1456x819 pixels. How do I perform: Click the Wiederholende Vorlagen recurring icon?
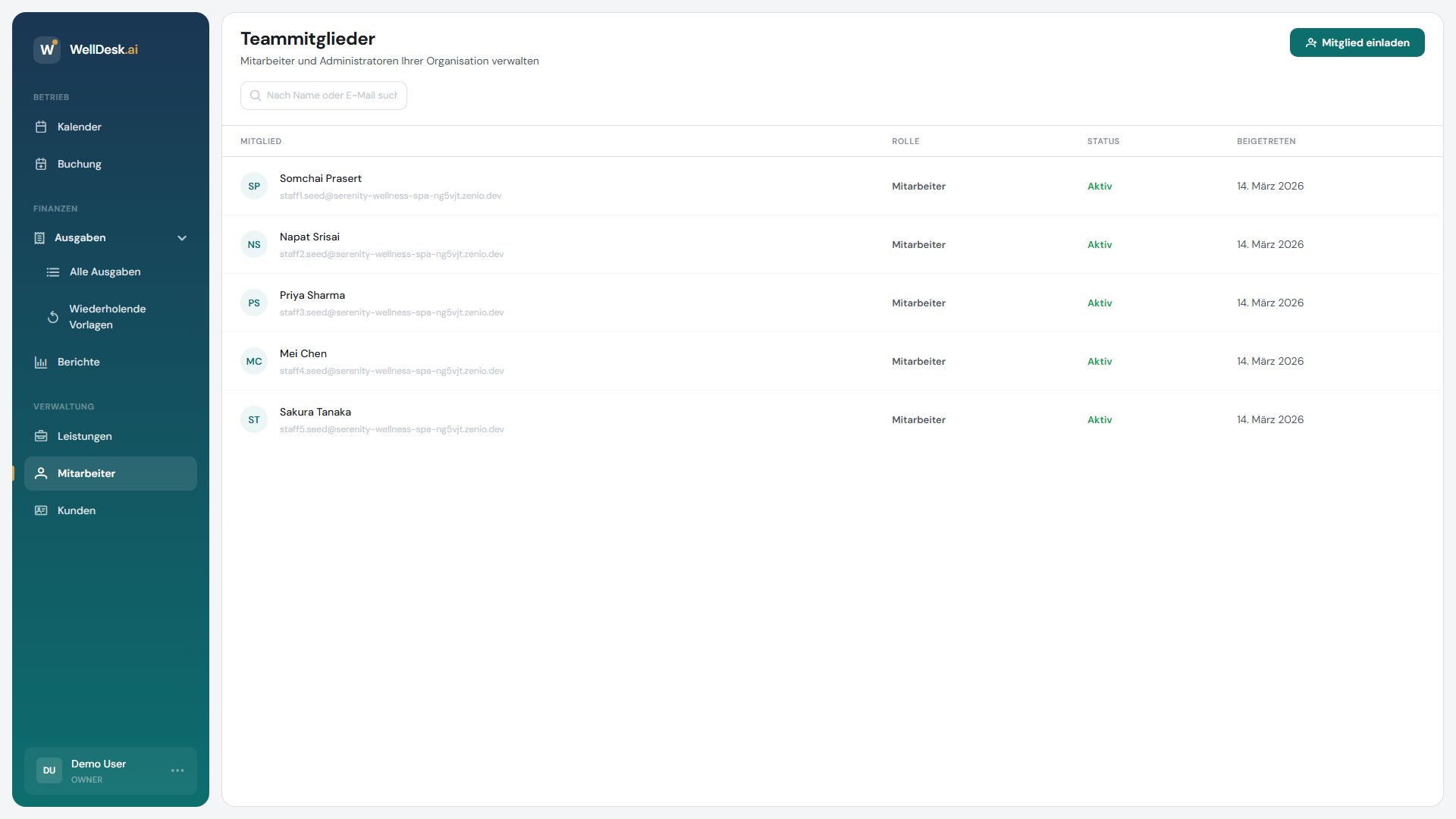point(53,317)
